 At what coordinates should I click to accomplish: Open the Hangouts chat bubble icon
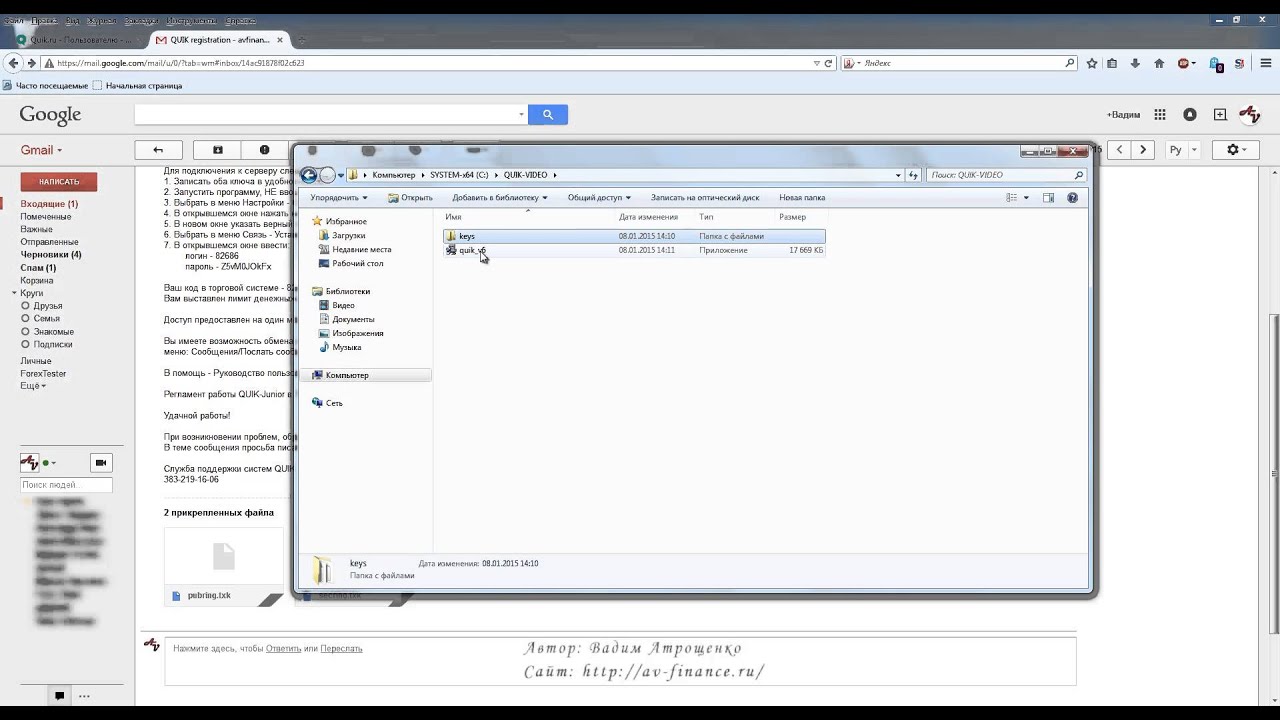point(60,696)
